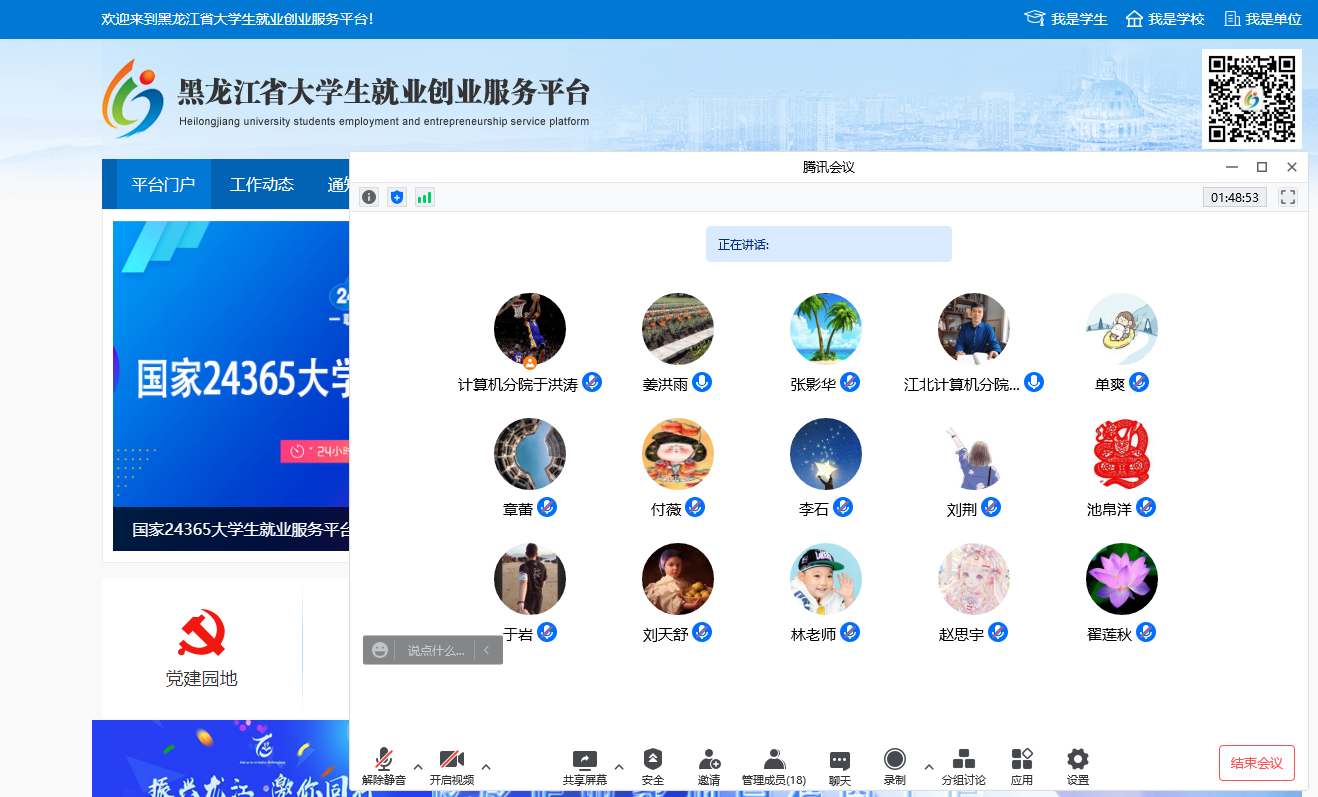The height and width of the screenshot is (797, 1318).
Task: Click 我是学生 link in top bar
Action: pyautogui.click(x=1066, y=19)
